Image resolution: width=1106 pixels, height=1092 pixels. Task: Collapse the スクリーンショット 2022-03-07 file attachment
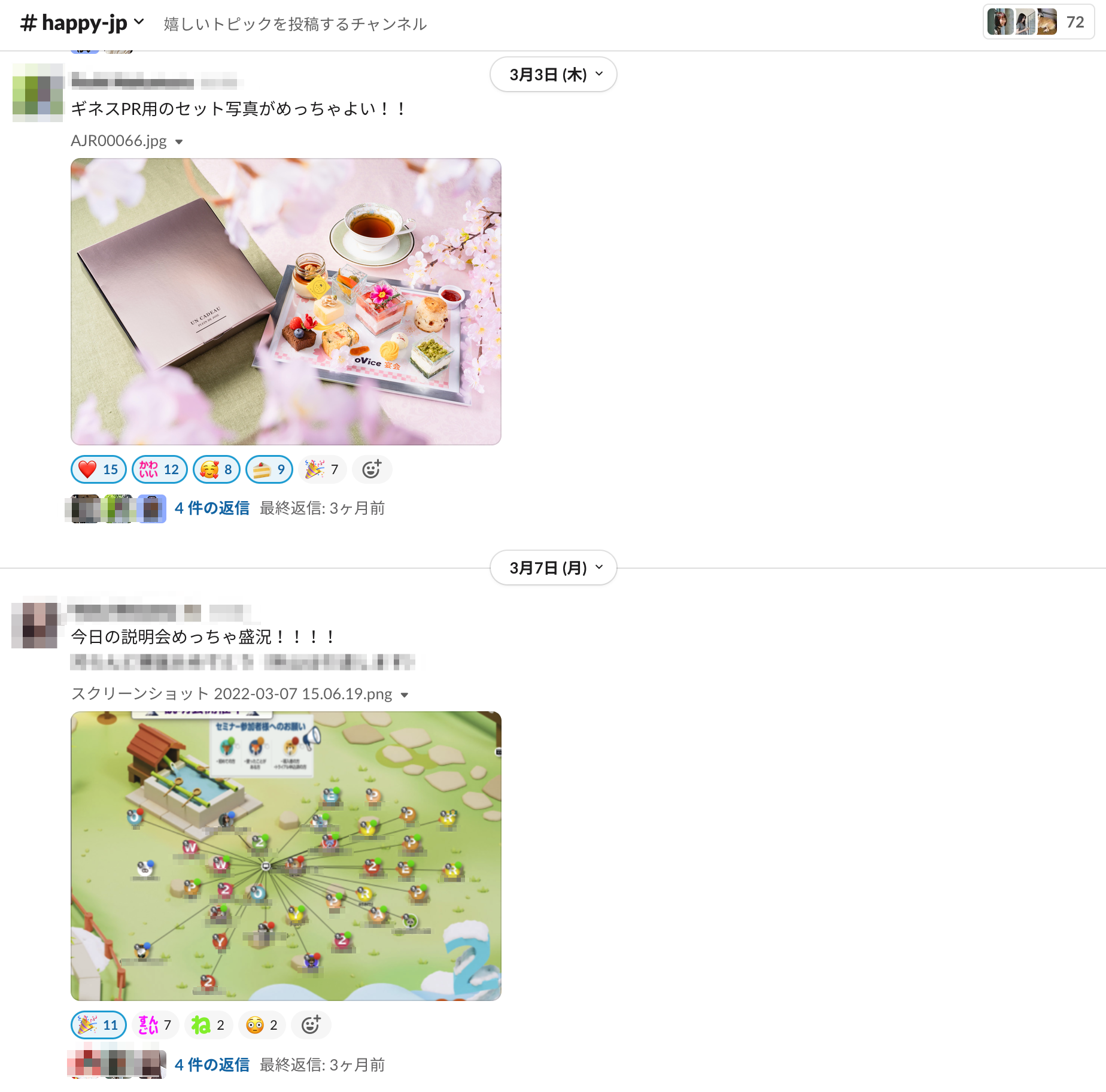[x=405, y=695]
